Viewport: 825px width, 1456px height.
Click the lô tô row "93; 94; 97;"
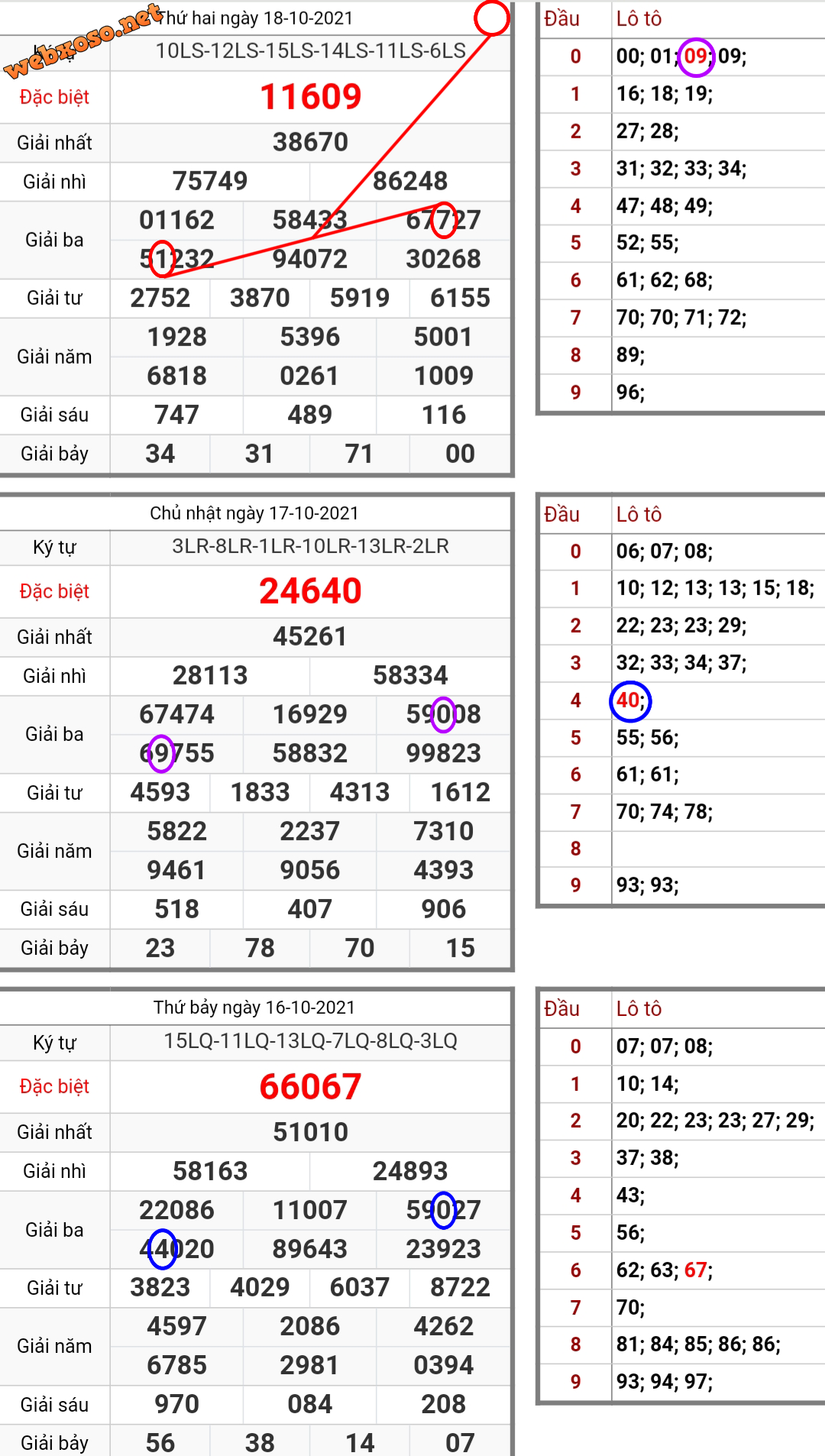tap(665, 1382)
